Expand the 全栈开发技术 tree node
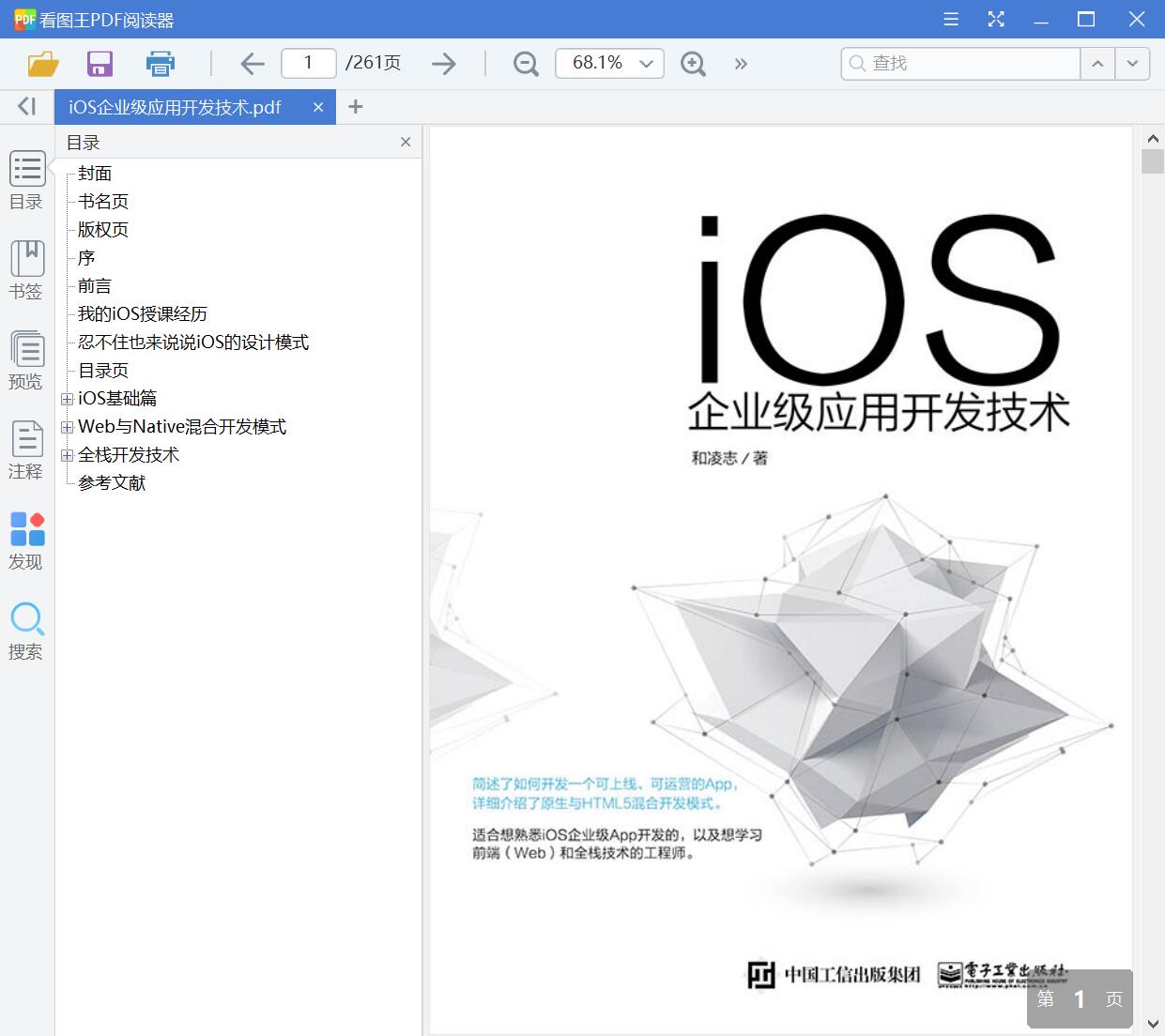Viewport: 1165px width, 1036px height. click(67, 455)
